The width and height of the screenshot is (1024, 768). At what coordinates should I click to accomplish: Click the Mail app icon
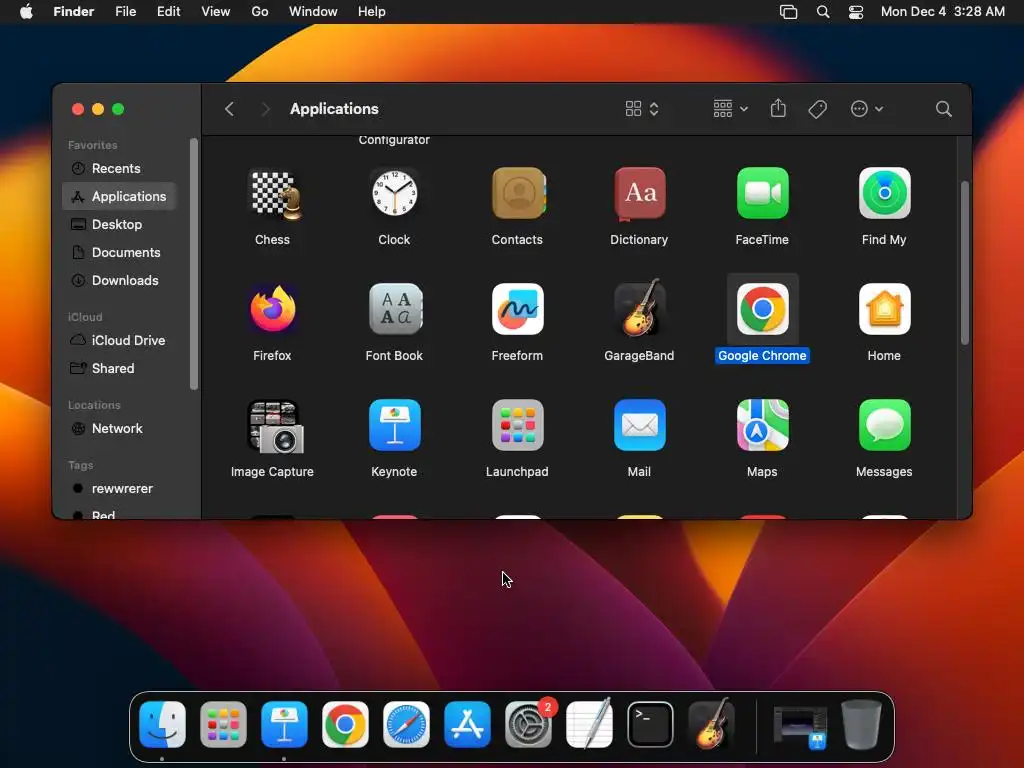click(639, 425)
